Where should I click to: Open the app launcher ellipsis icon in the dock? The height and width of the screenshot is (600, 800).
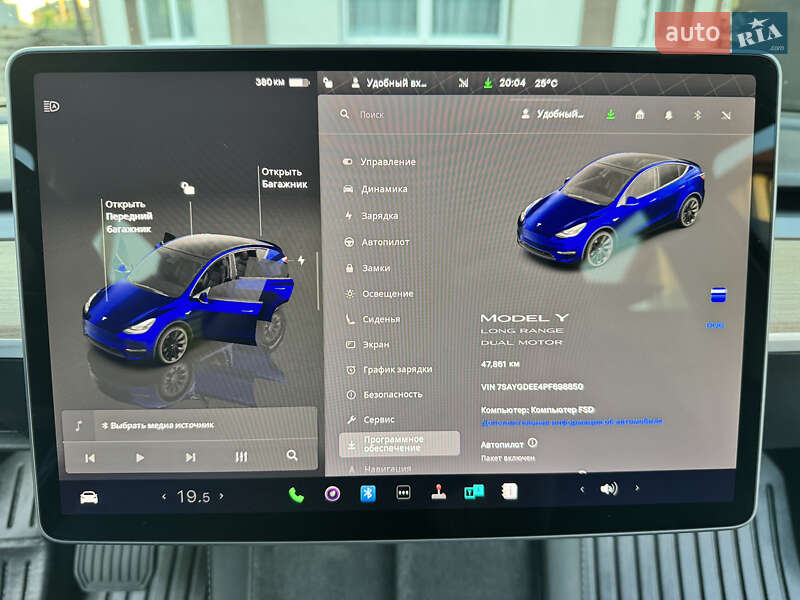tap(402, 493)
